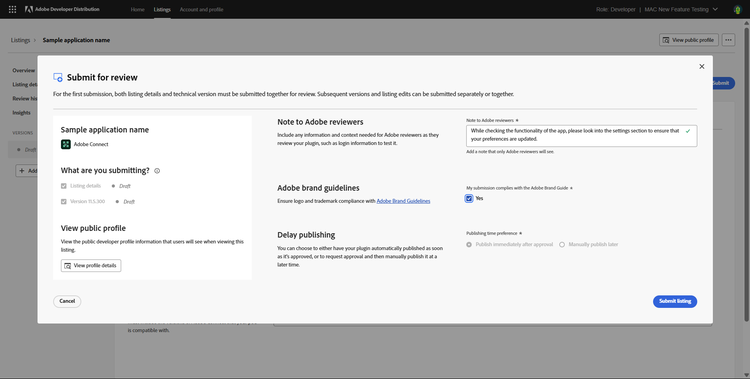Viewport: 750px width, 379px height.
Task: Click the Adobe Connect app icon
Action: point(66,144)
